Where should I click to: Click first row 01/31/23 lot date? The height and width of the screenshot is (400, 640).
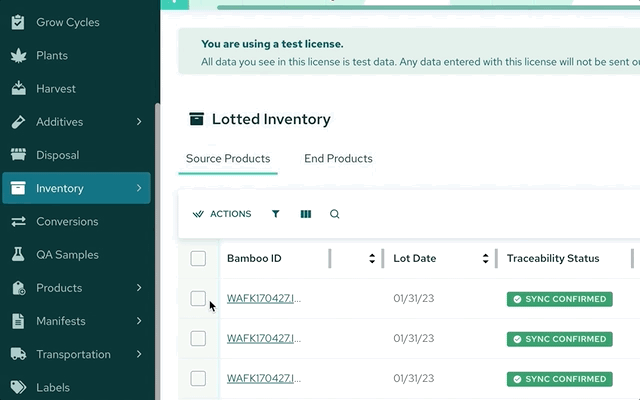click(413, 298)
